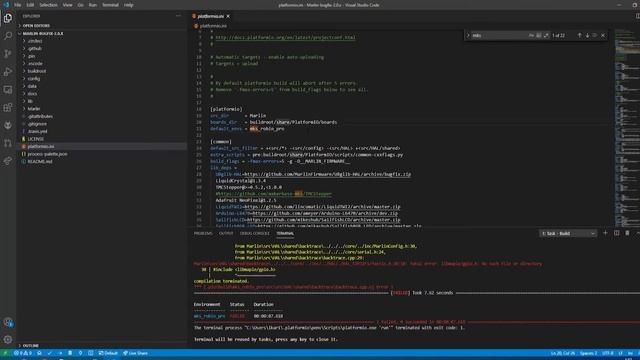Open the Manage gear icon

tap(8, 339)
